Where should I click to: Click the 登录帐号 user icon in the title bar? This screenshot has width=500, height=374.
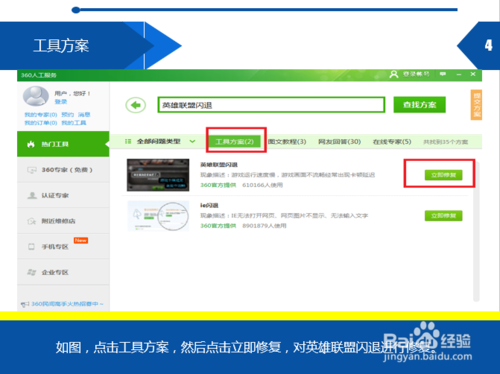tap(394, 74)
